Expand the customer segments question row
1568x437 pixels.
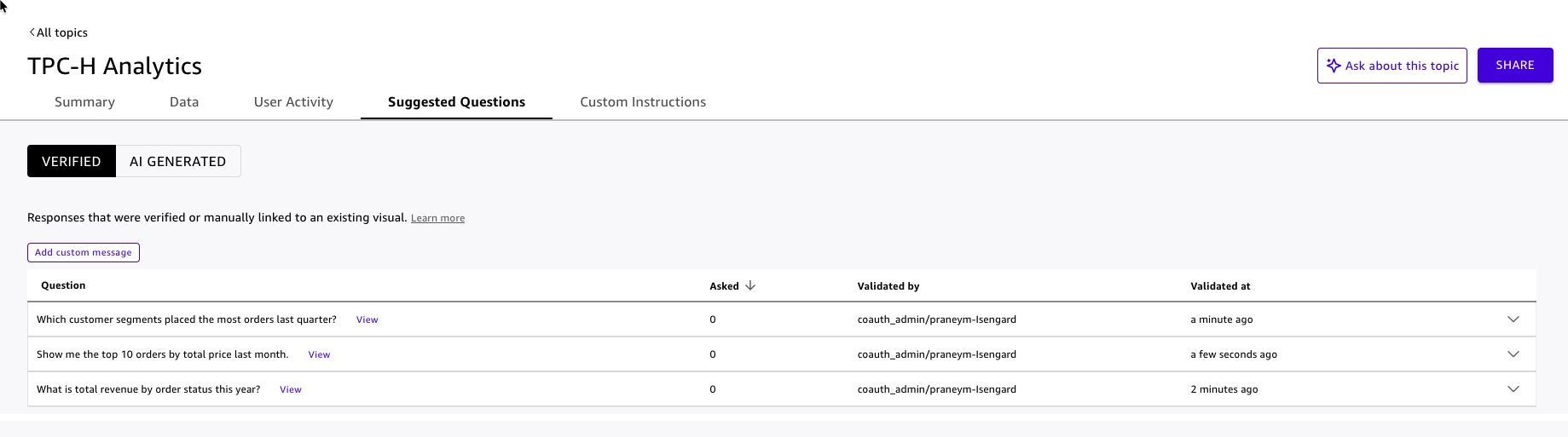coord(1513,319)
